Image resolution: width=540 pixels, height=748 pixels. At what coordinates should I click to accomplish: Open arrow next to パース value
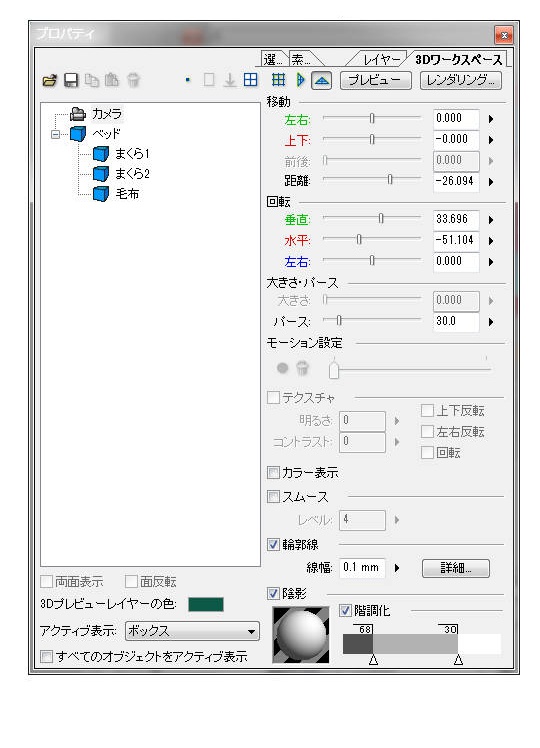coord(491,322)
